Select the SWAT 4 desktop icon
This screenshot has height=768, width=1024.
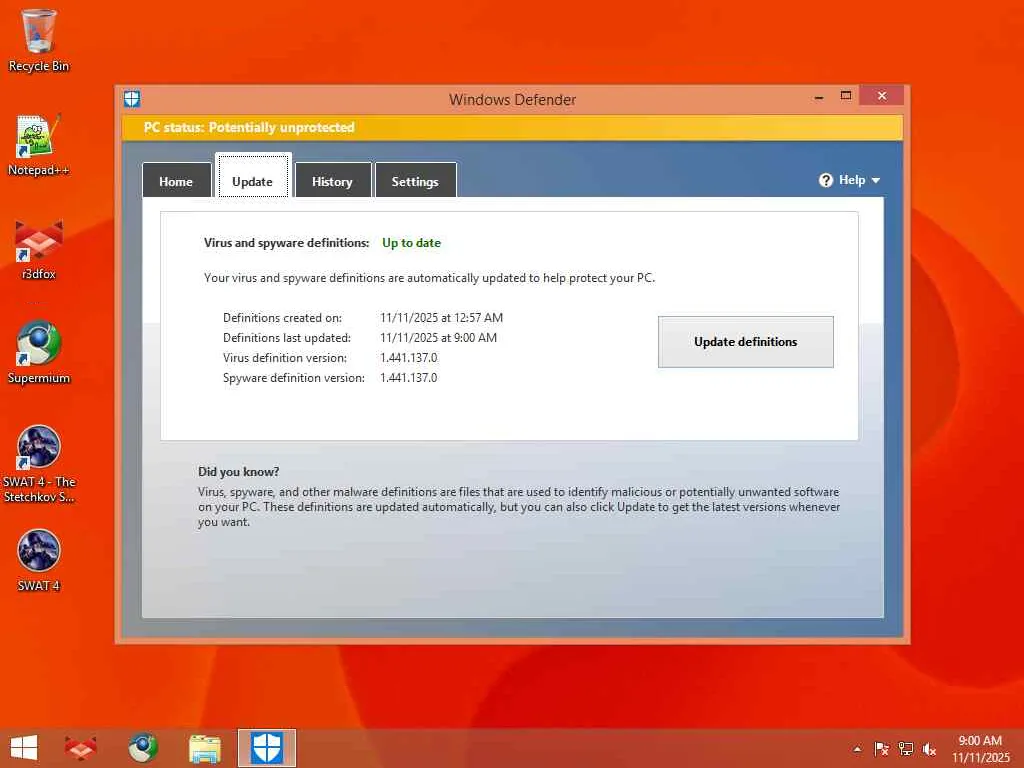39,560
